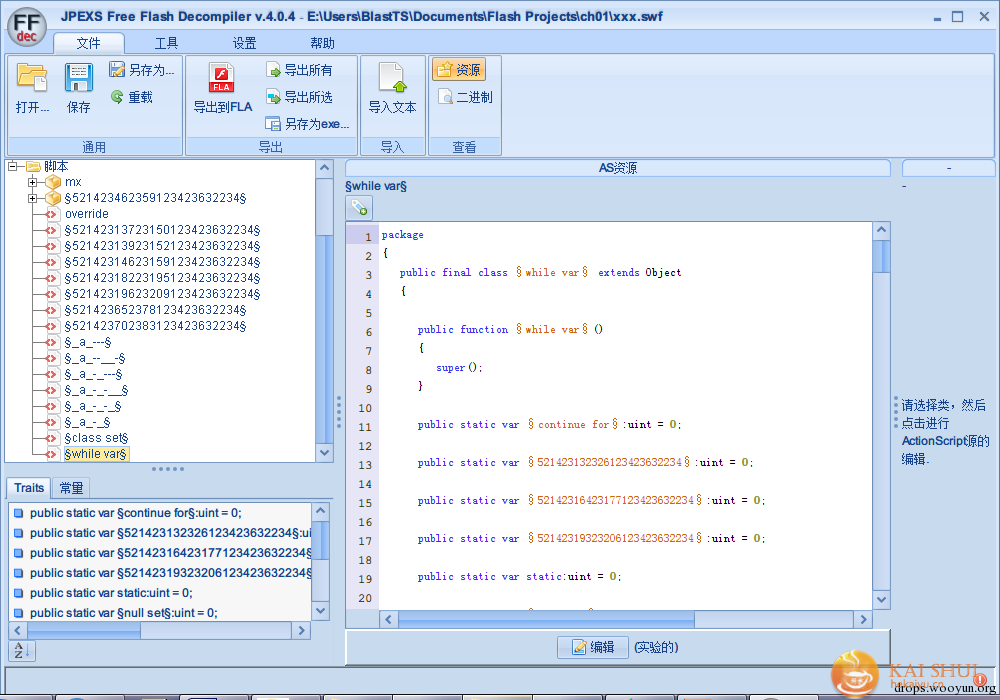Expand the §521423462359123423632234§ package node
This screenshot has width=1000, height=700.
(x=33, y=198)
